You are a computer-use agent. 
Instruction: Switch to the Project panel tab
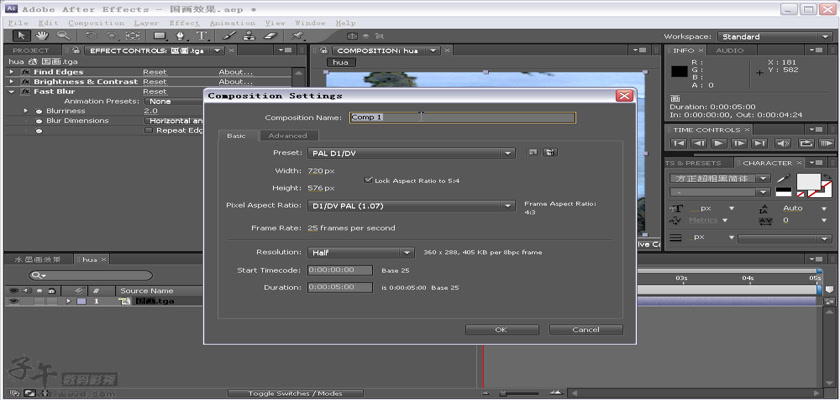tap(31, 50)
